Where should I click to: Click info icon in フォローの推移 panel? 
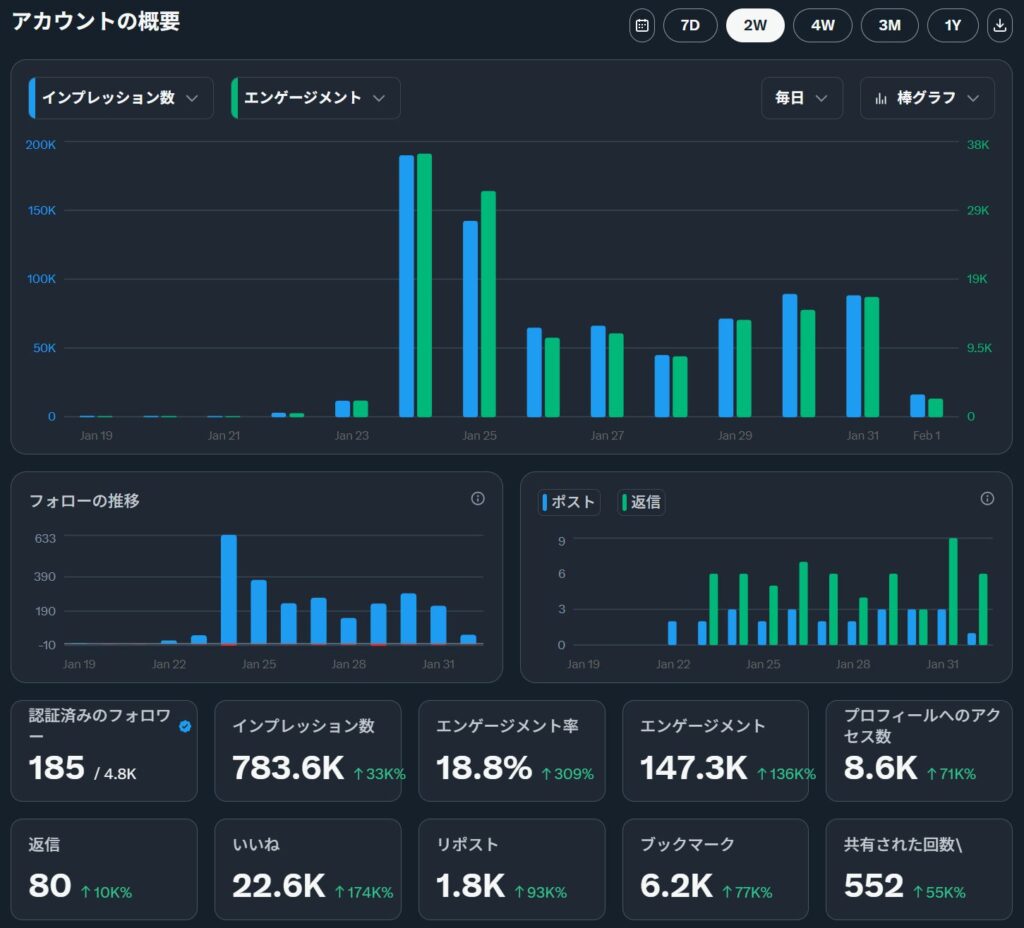[478, 498]
